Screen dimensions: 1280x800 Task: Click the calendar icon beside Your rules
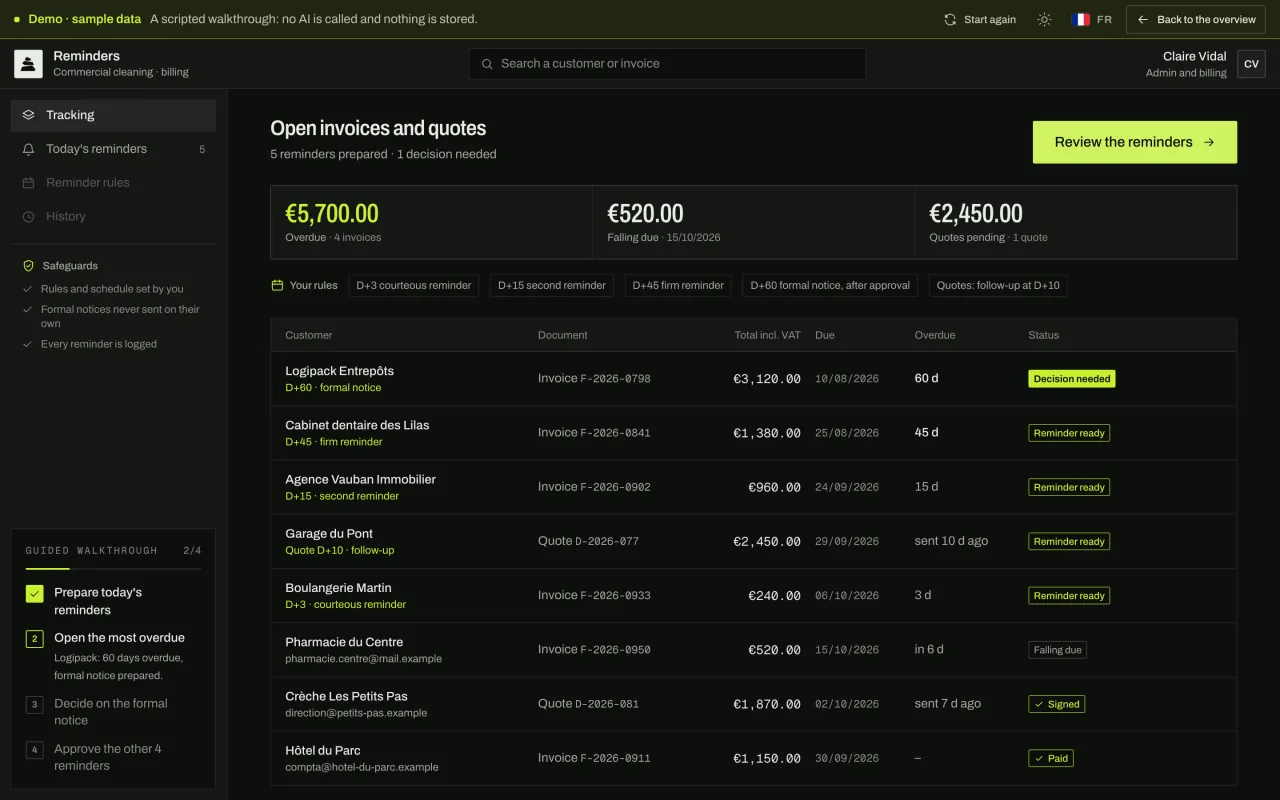point(277,285)
